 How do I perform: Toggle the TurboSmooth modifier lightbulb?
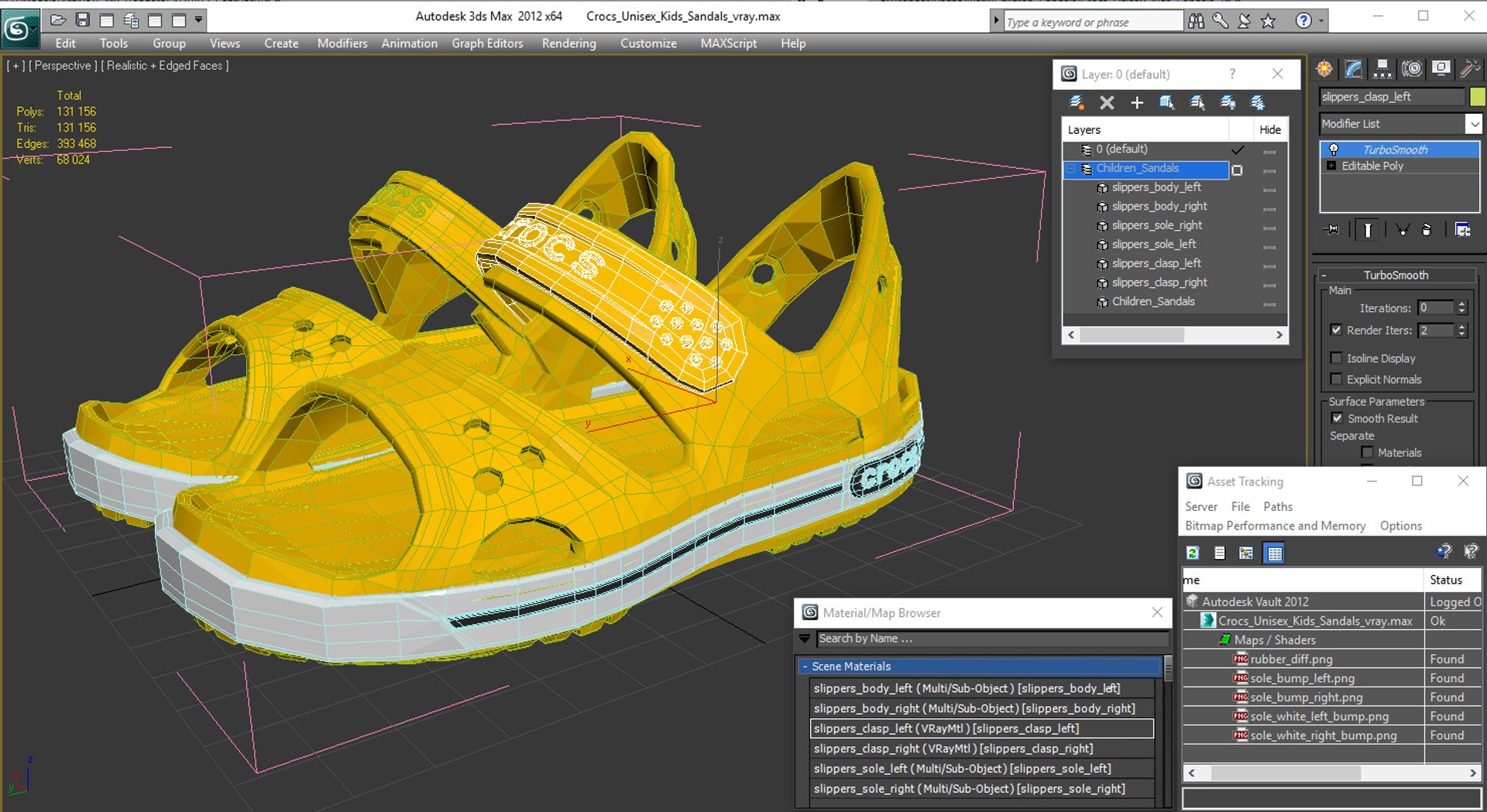1333,149
